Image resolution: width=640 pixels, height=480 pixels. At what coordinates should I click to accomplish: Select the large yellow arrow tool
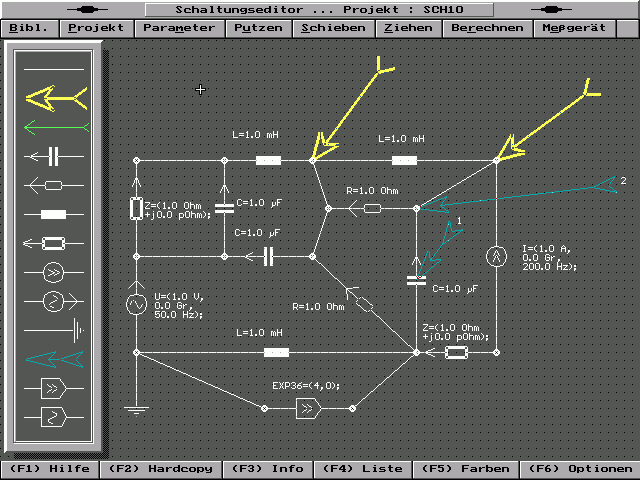pyautogui.click(x=54, y=98)
